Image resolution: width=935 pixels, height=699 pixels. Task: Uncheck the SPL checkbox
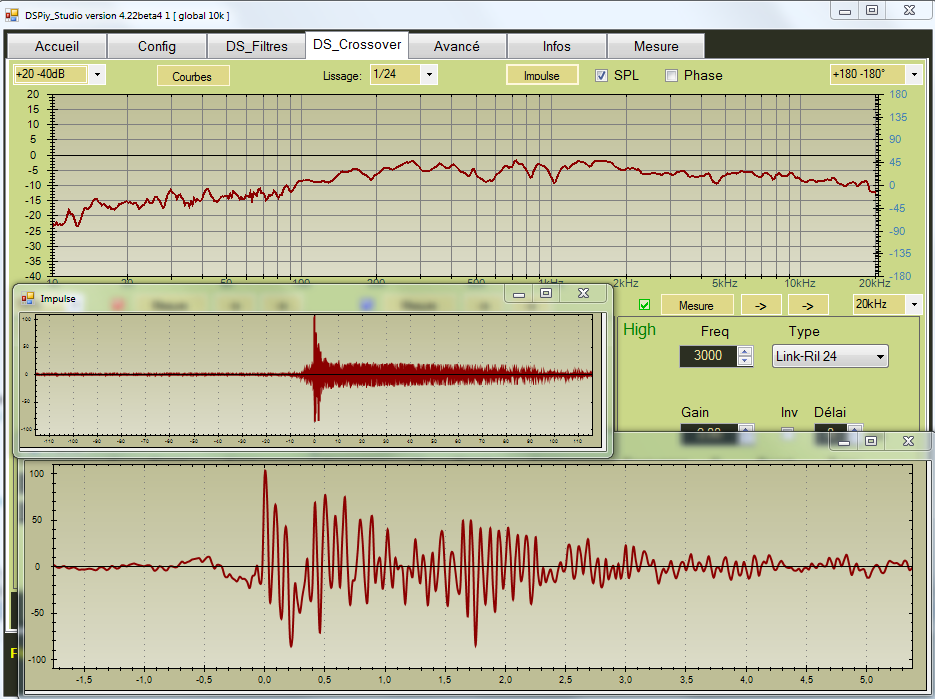click(x=601, y=75)
